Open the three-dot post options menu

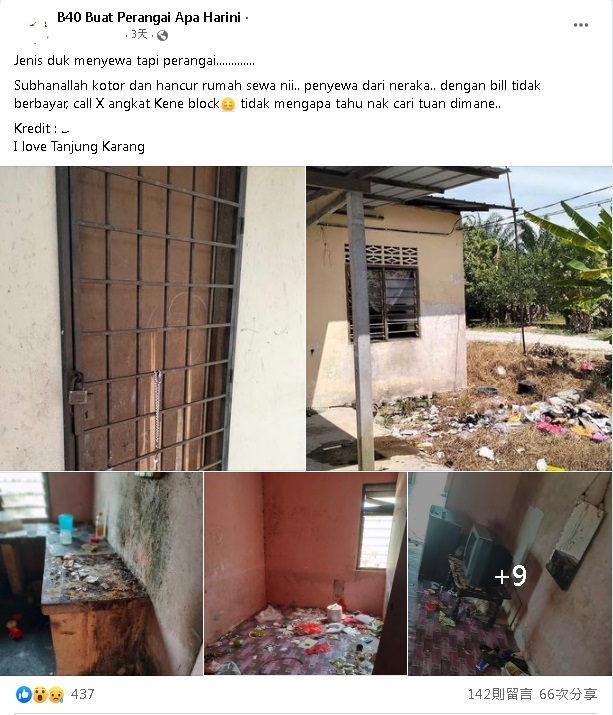pyautogui.click(x=580, y=25)
